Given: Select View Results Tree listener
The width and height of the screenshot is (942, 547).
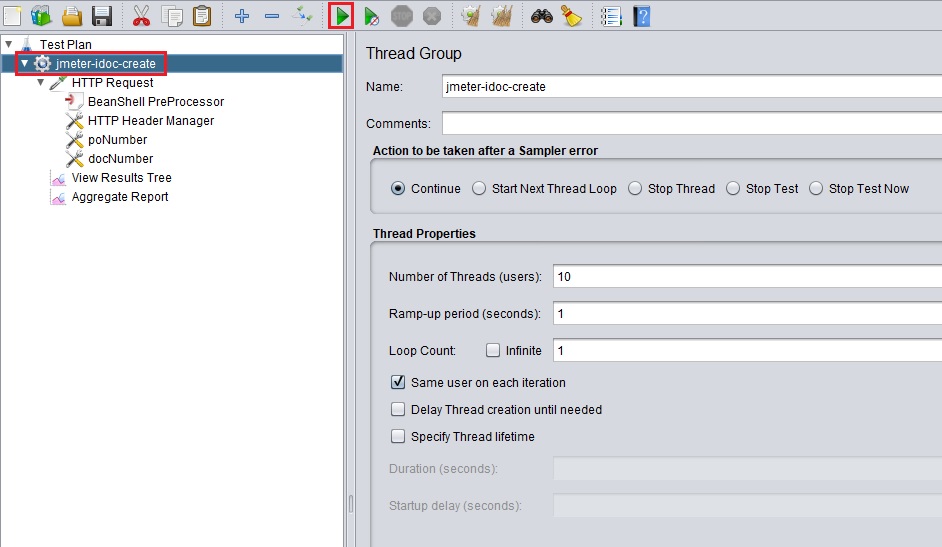Looking at the screenshot, I should pos(121,178).
